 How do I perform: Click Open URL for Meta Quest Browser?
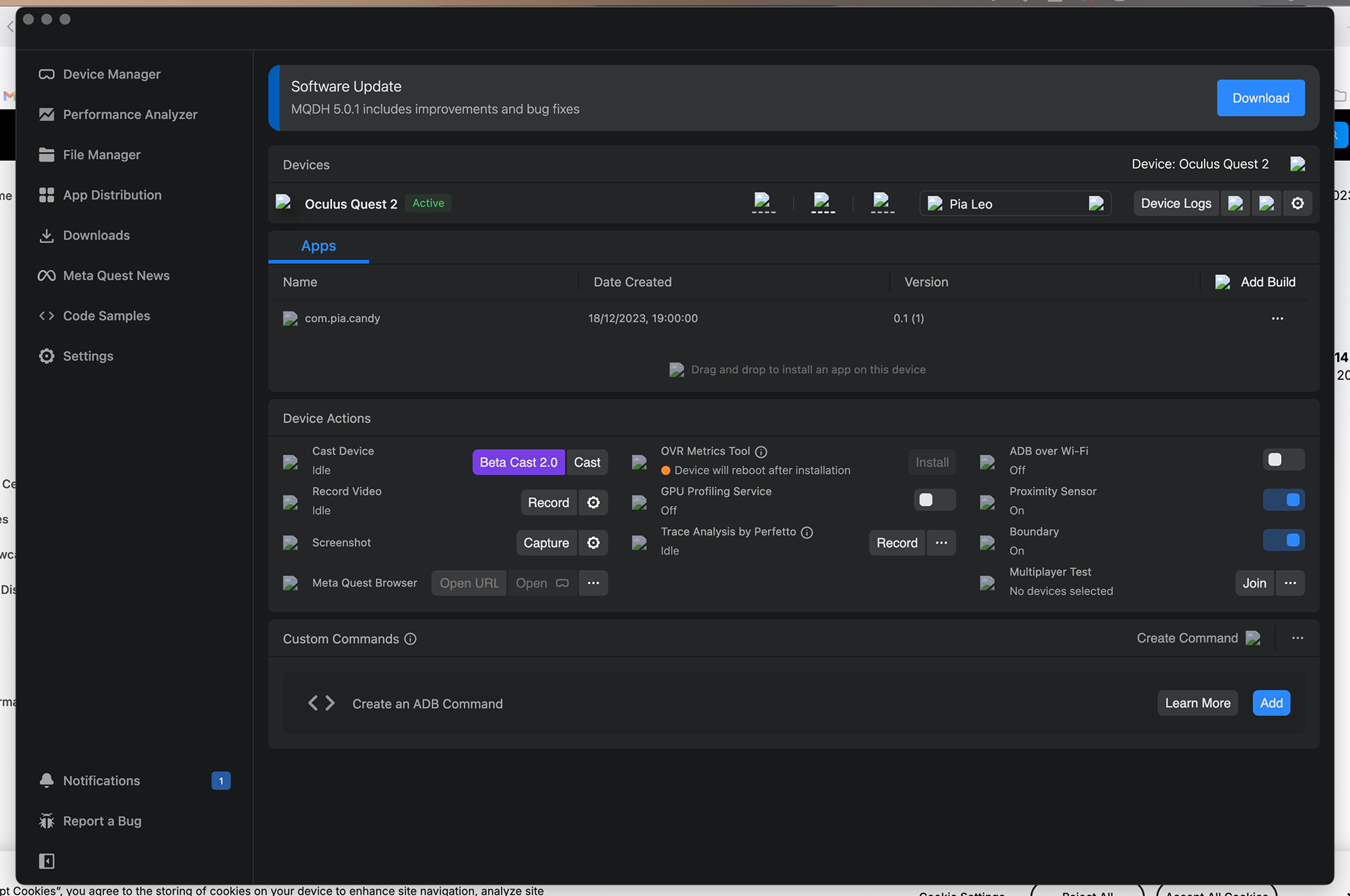(469, 583)
